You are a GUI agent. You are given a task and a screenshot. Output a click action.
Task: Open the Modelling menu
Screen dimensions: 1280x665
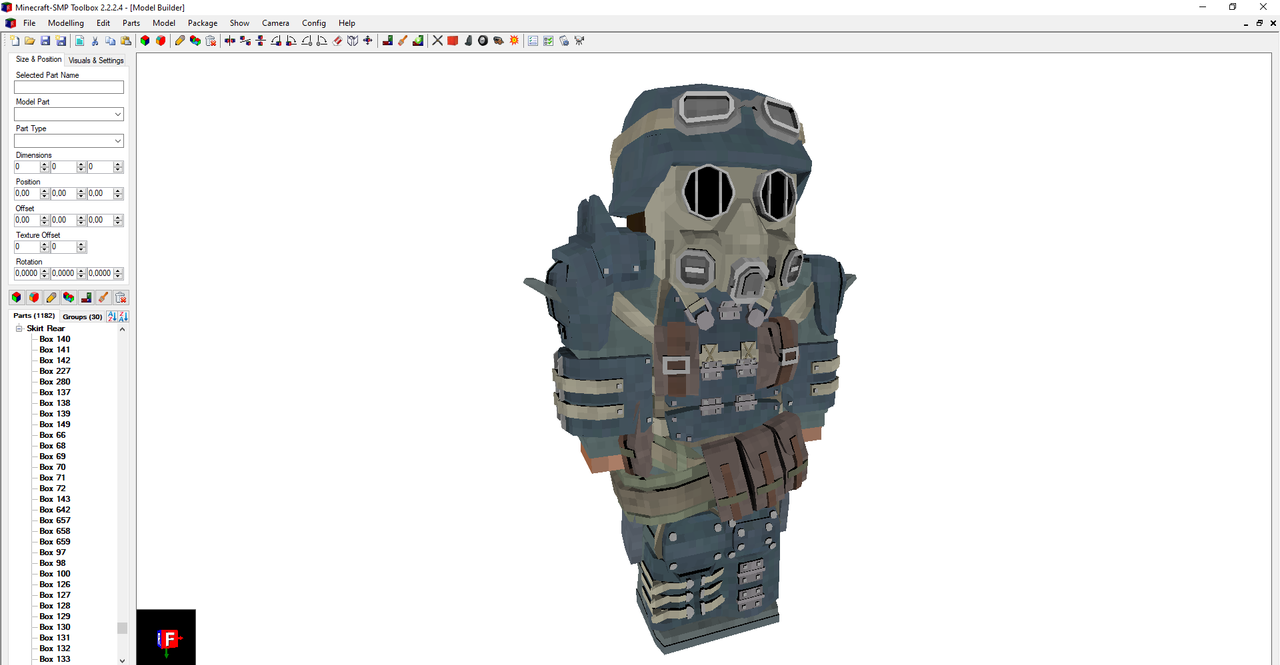pyautogui.click(x=66, y=23)
